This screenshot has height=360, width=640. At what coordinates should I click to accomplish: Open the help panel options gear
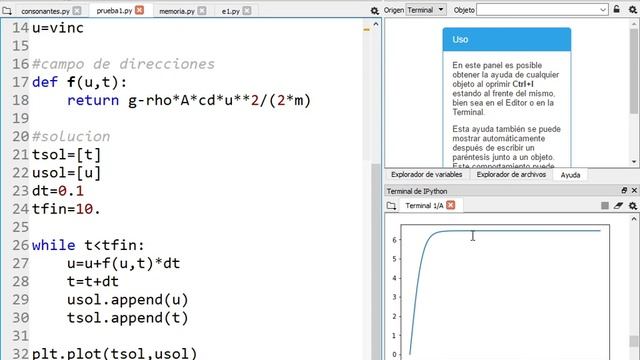tap(633, 9)
